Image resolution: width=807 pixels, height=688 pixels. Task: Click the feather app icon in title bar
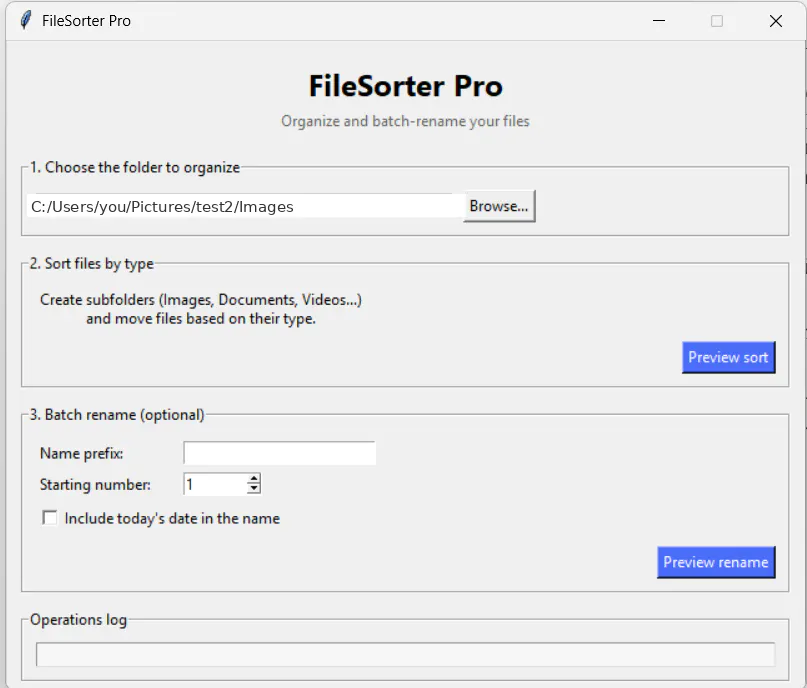25,21
